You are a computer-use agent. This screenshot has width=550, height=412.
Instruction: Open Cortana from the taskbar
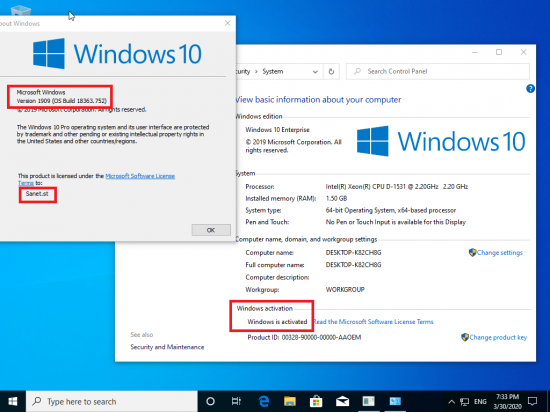(210, 401)
